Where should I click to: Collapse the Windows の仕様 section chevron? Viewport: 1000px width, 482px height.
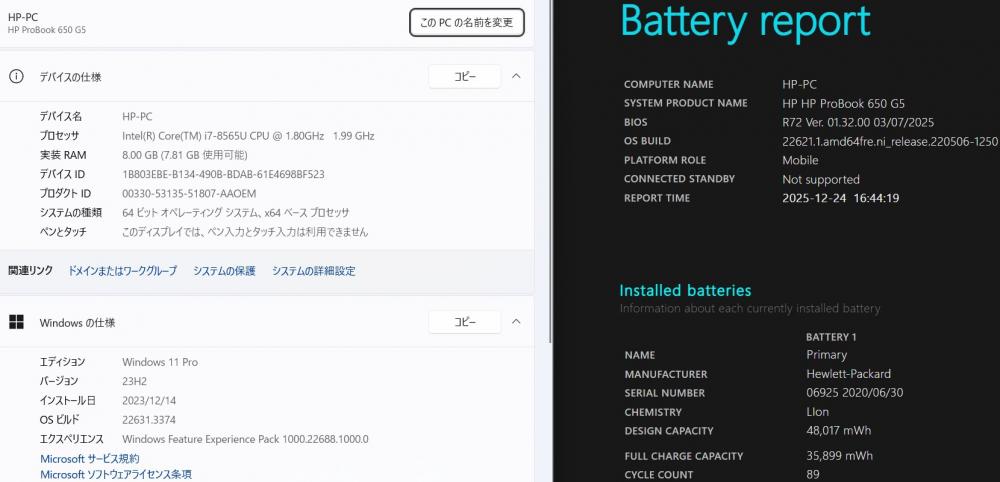[x=516, y=322]
